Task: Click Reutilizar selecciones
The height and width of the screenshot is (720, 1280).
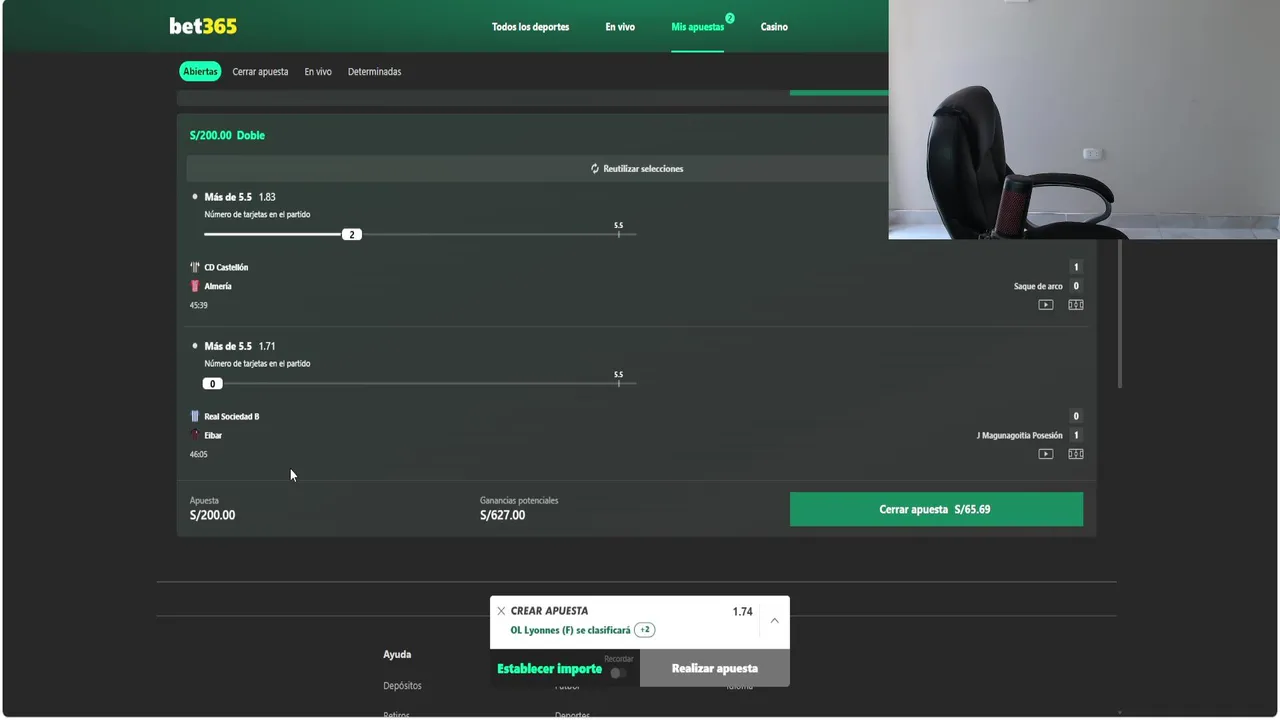Action: 643,169
